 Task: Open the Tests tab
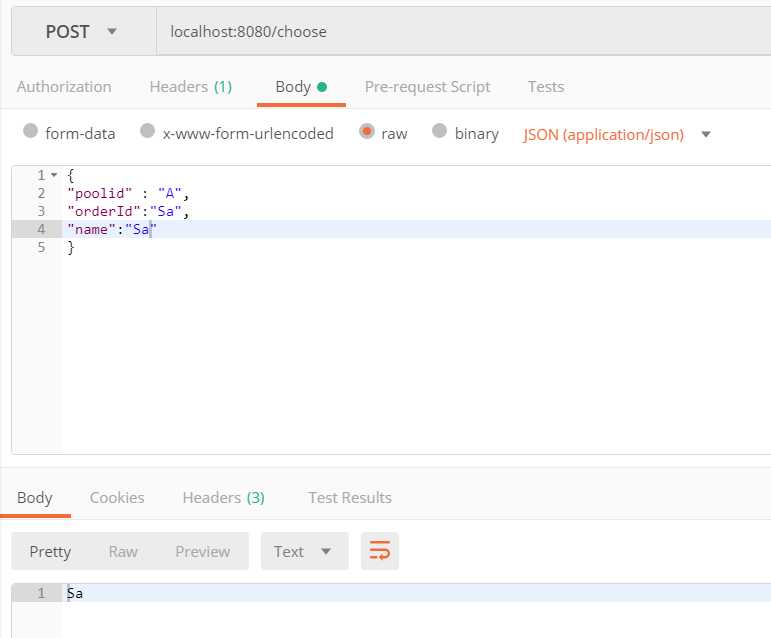point(546,87)
